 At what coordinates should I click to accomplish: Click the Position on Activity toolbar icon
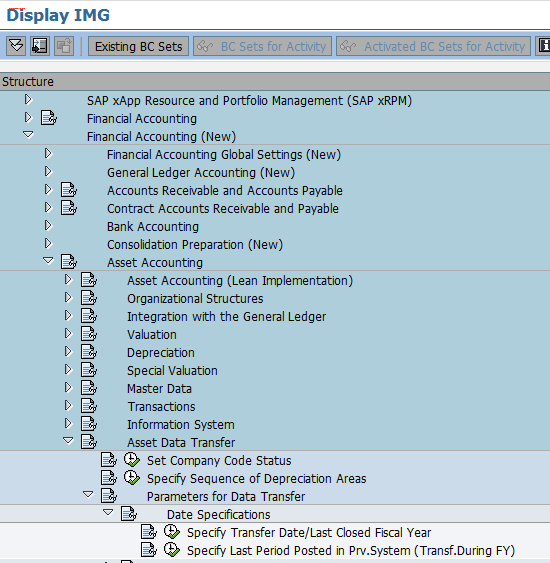(x=40, y=46)
